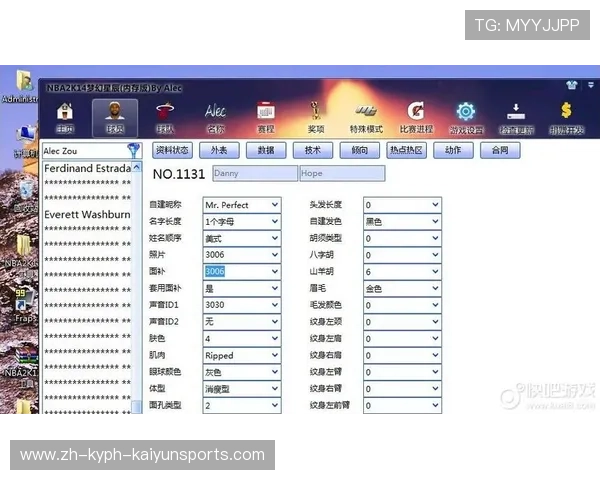Open the Alec 名称 names section
This screenshot has width=600, height=480.
coord(215,118)
